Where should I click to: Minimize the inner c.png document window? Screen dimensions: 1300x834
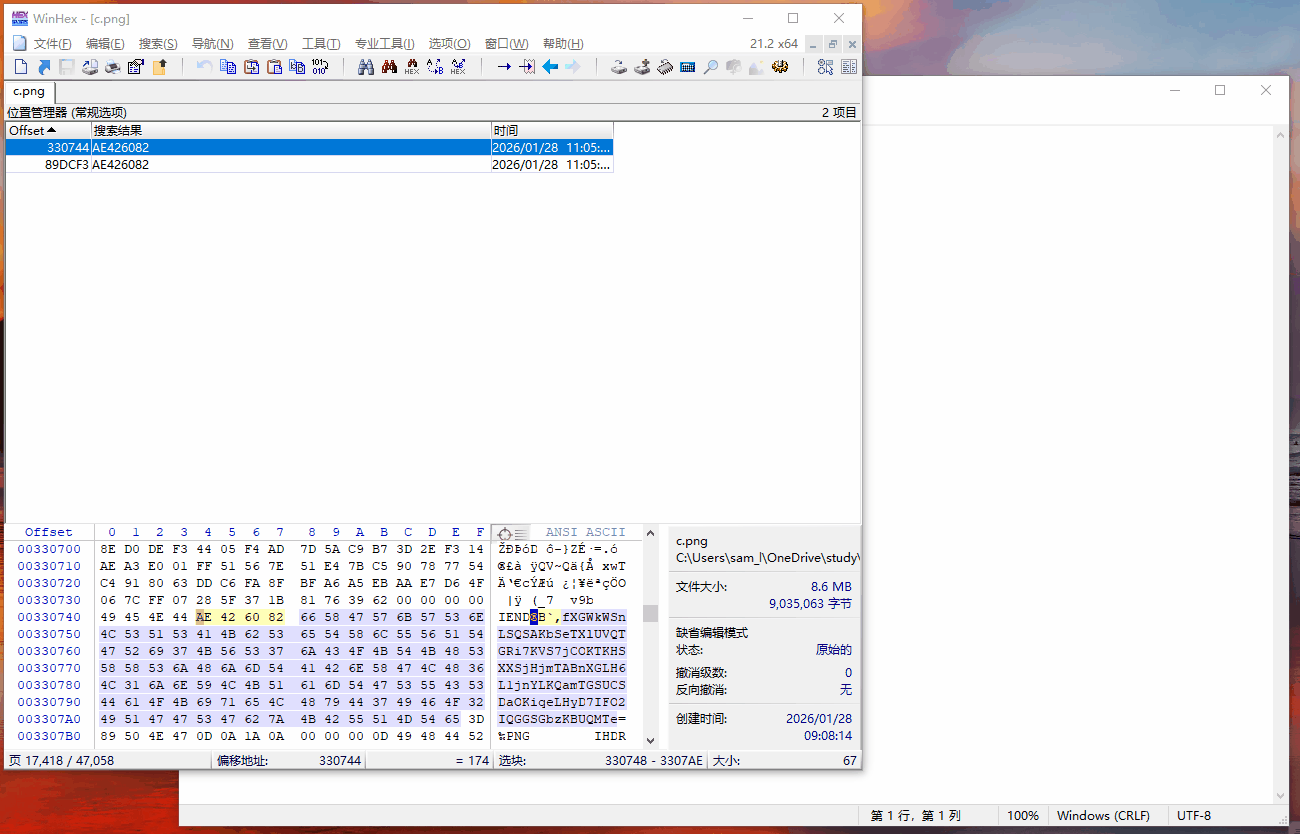[814, 44]
